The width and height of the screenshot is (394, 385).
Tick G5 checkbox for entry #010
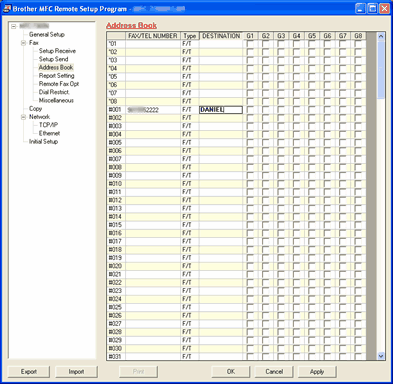pyautogui.click(x=312, y=184)
